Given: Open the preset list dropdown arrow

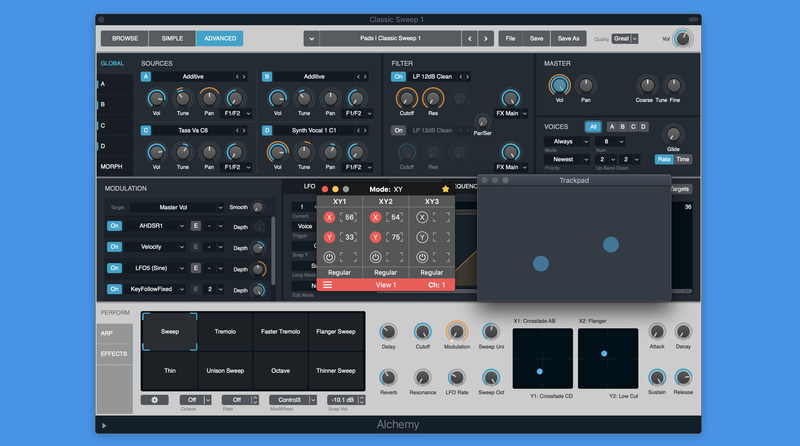Looking at the screenshot, I should click(x=311, y=38).
